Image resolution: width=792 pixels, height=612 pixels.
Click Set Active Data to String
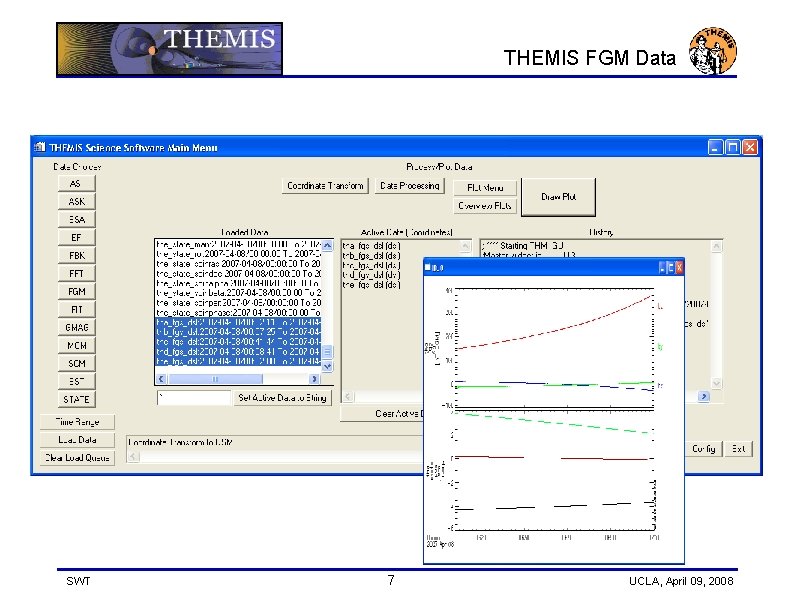[282, 398]
